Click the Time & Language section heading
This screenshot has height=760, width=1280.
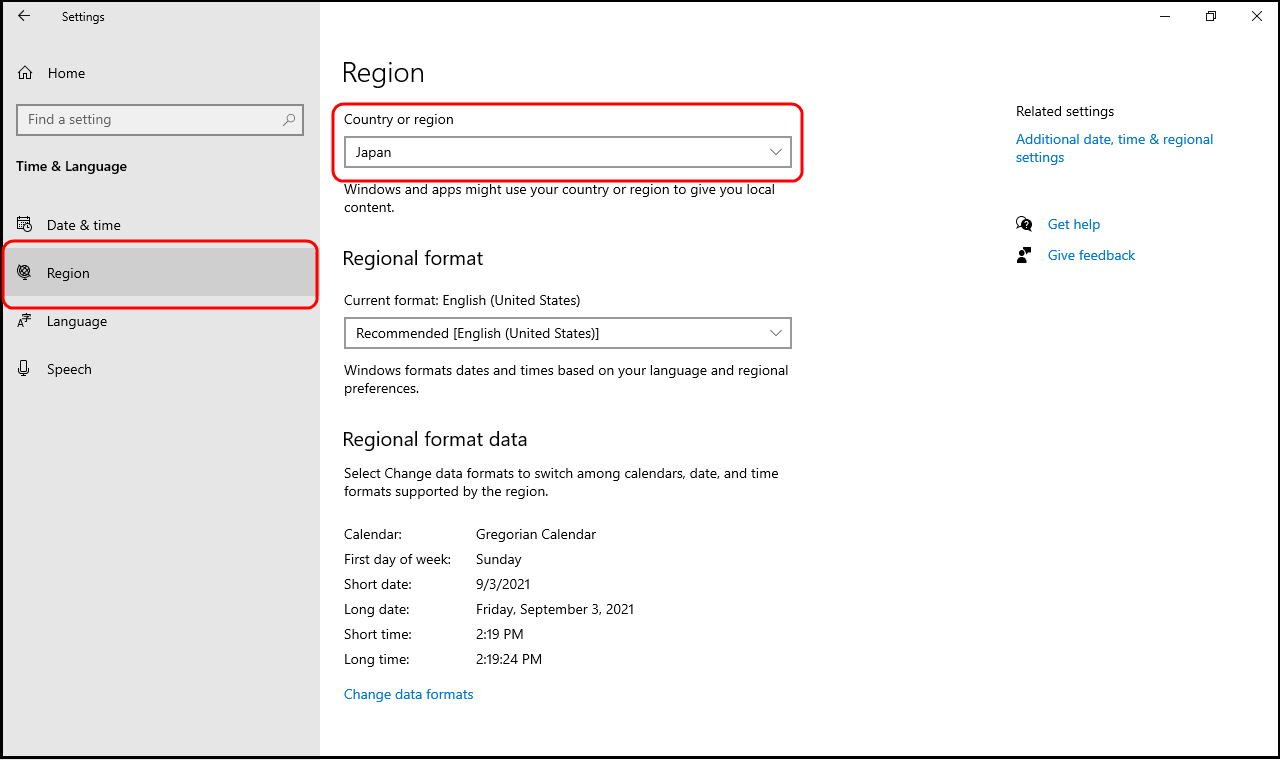(x=72, y=166)
